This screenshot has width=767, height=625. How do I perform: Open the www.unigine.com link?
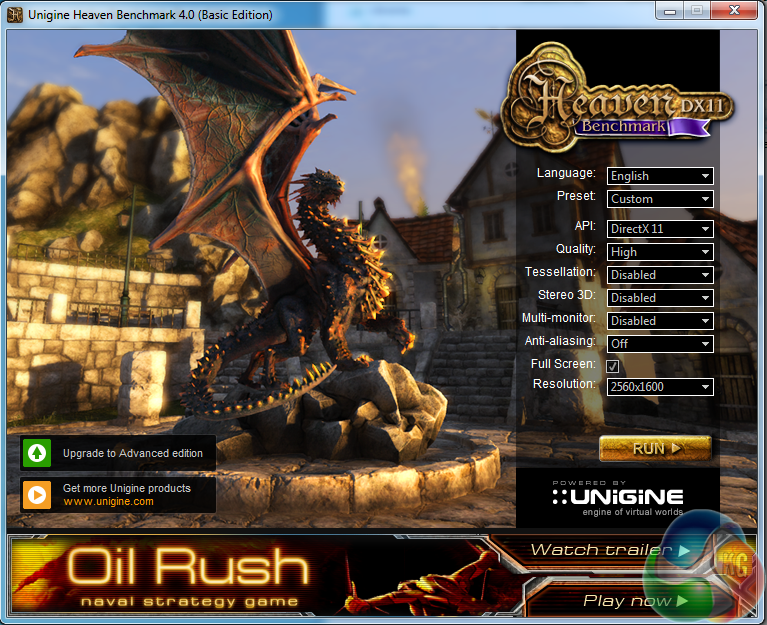click(108, 501)
